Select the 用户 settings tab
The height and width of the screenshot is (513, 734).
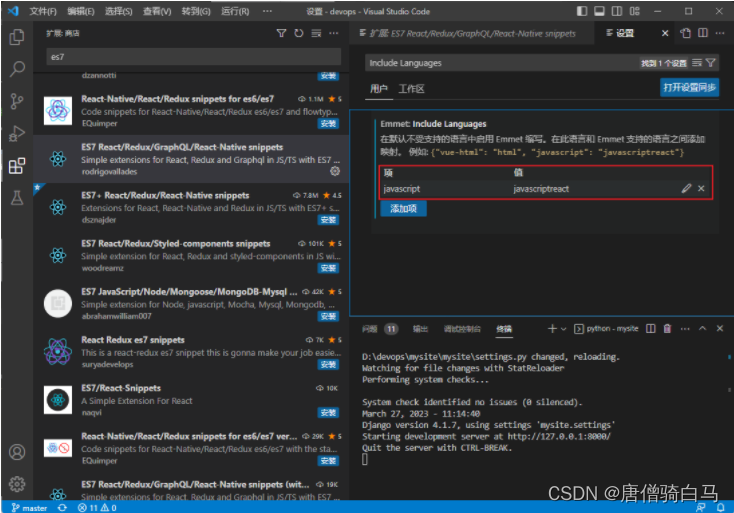(x=378, y=88)
